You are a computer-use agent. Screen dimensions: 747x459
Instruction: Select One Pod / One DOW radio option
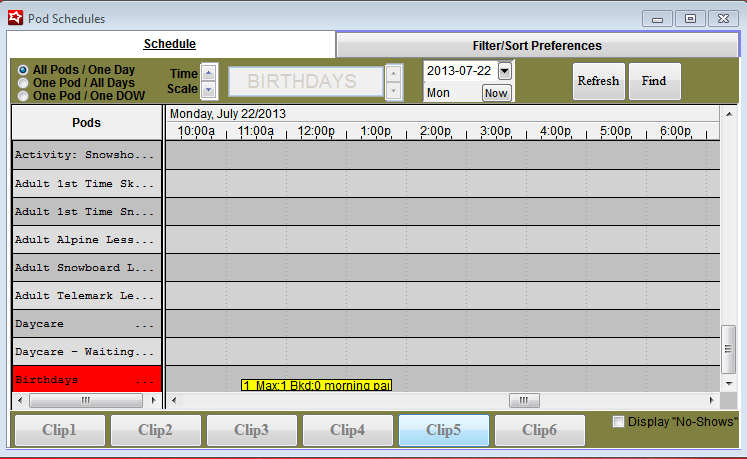click(x=23, y=96)
